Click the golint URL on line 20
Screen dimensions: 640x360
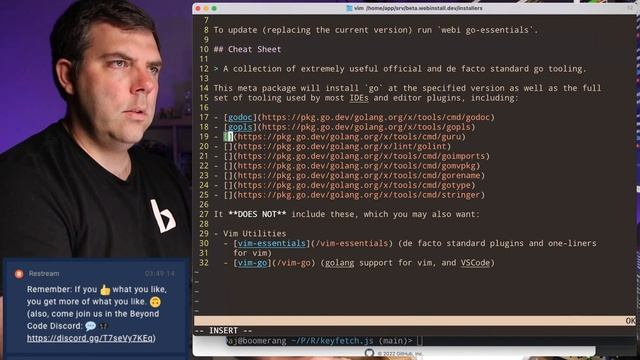coord(342,147)
